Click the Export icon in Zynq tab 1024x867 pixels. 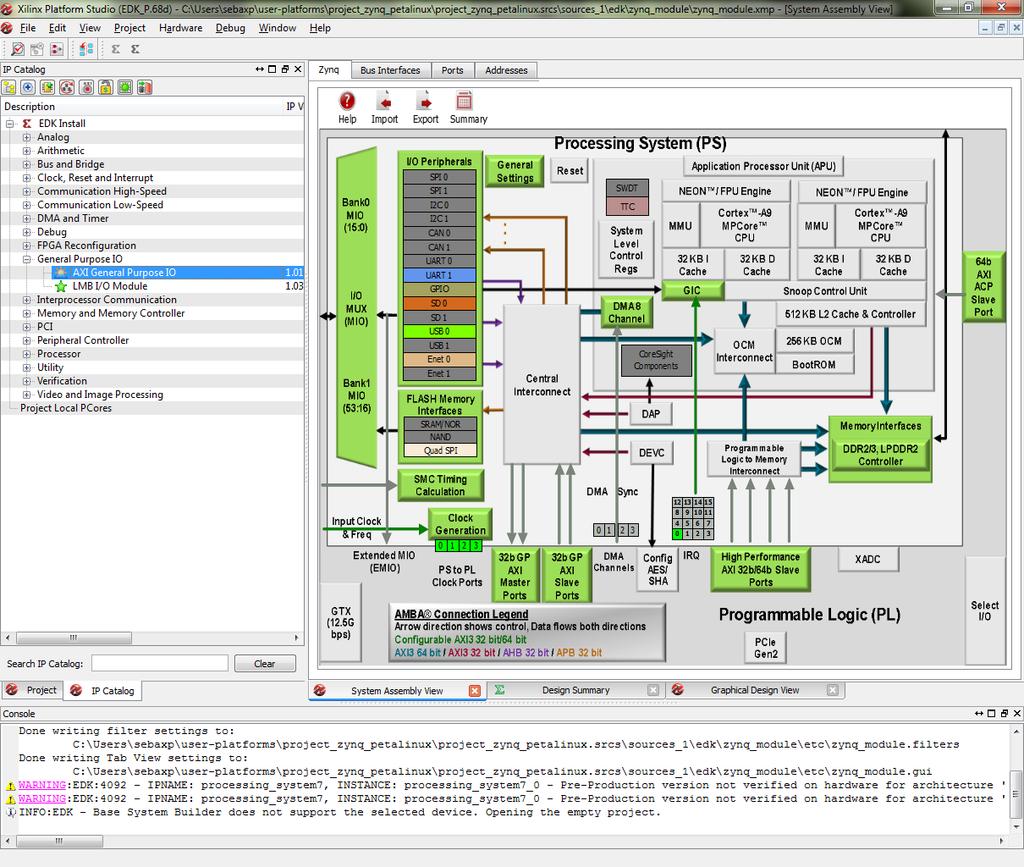tap(425, 108)
